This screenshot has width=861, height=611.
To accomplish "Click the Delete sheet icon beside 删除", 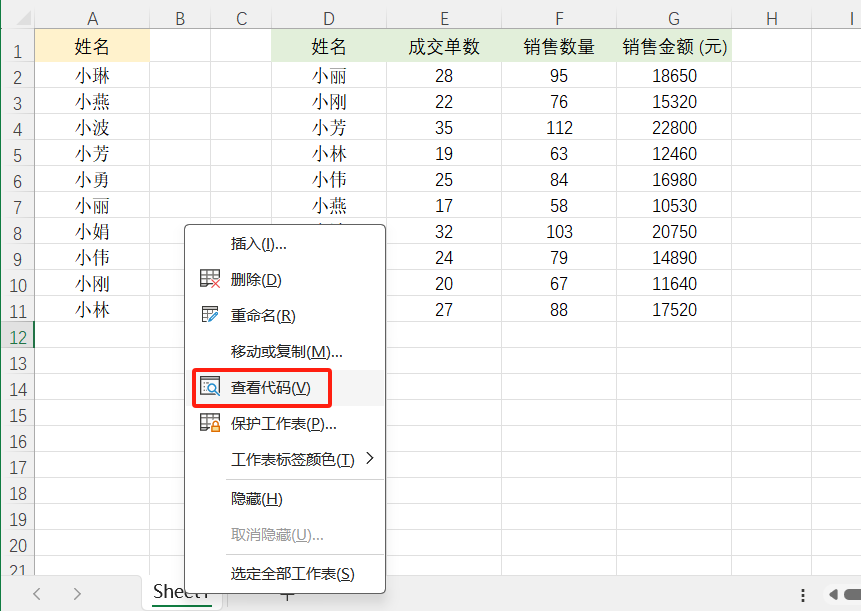I will (x=212, y=279).
